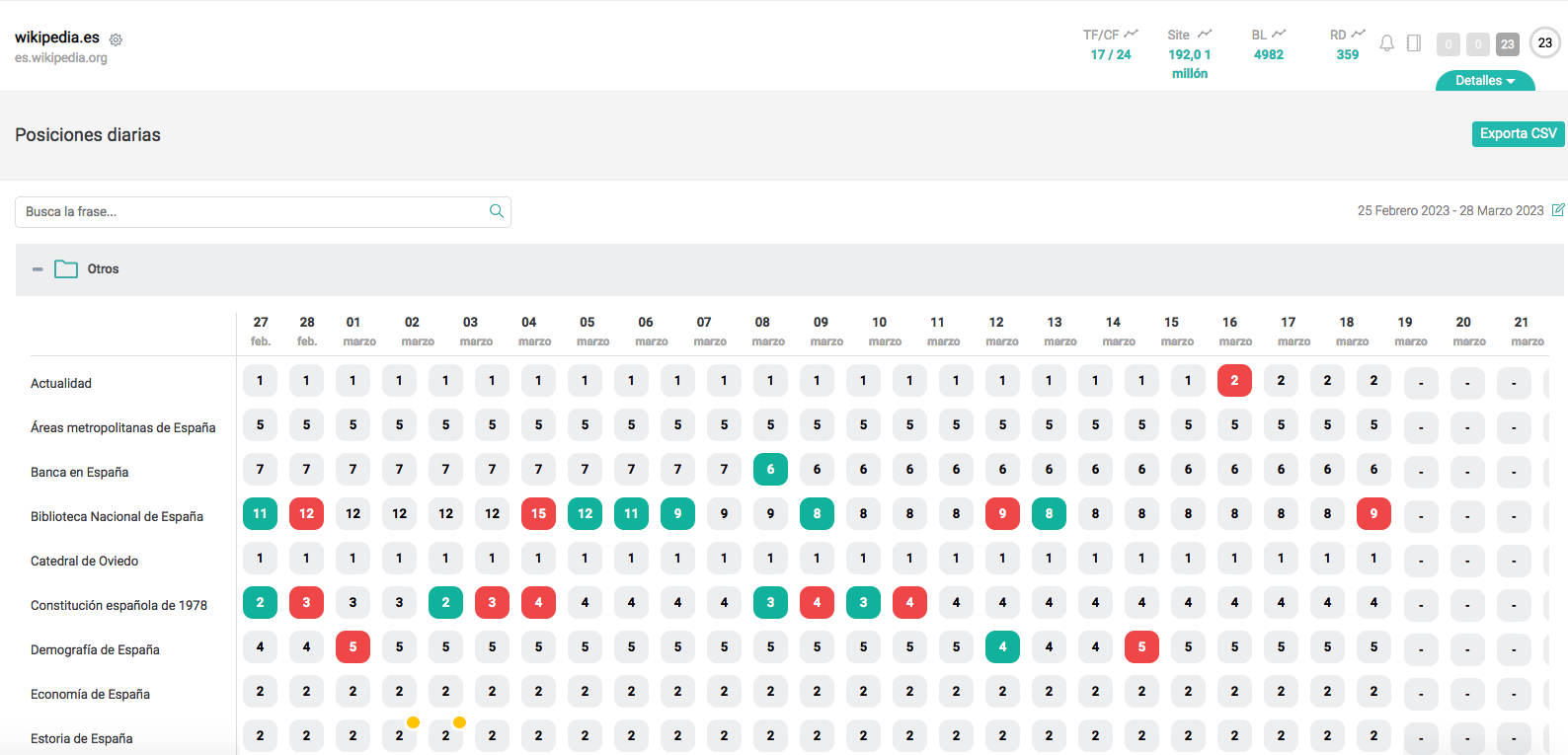
Task: Open settings gear next to wikipedia.es
Action: point(116,39)
